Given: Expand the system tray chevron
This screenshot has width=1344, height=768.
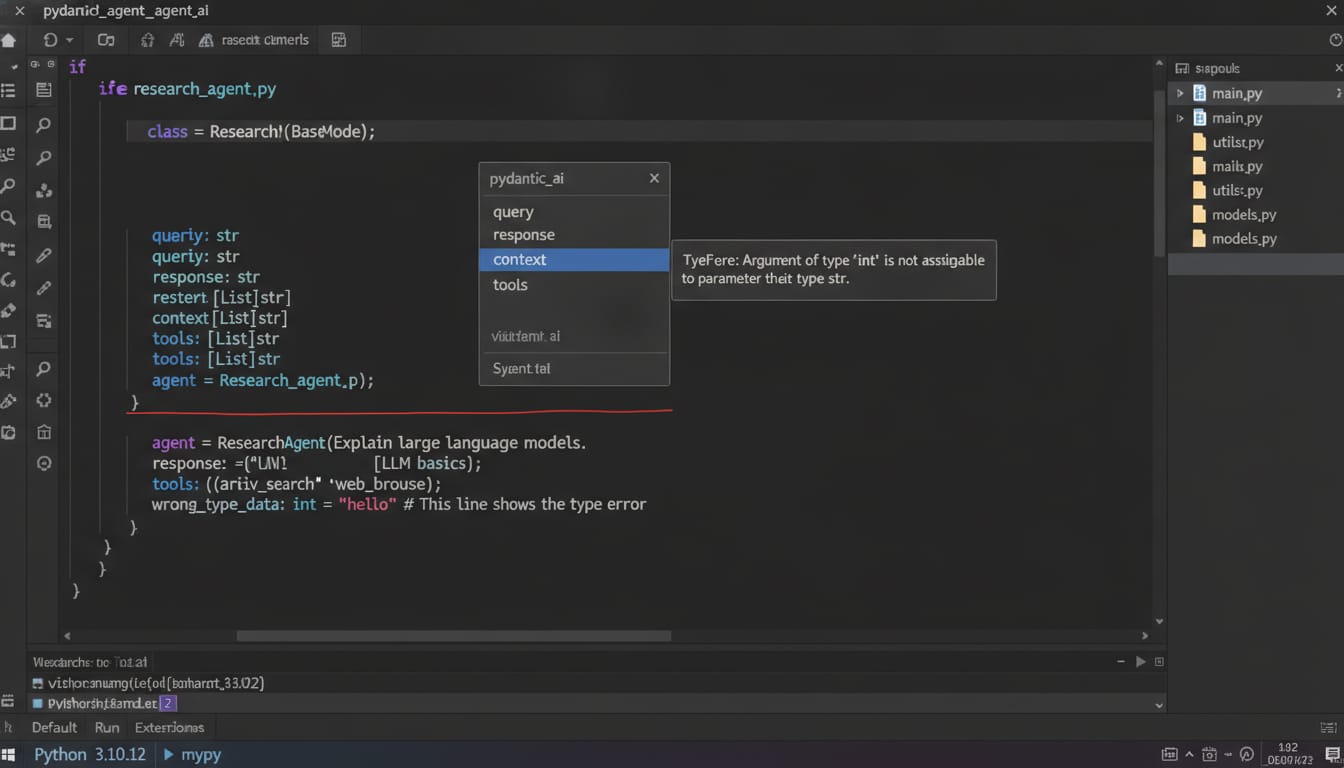Looking at the screenshot, I should (x=1189, y=755).
